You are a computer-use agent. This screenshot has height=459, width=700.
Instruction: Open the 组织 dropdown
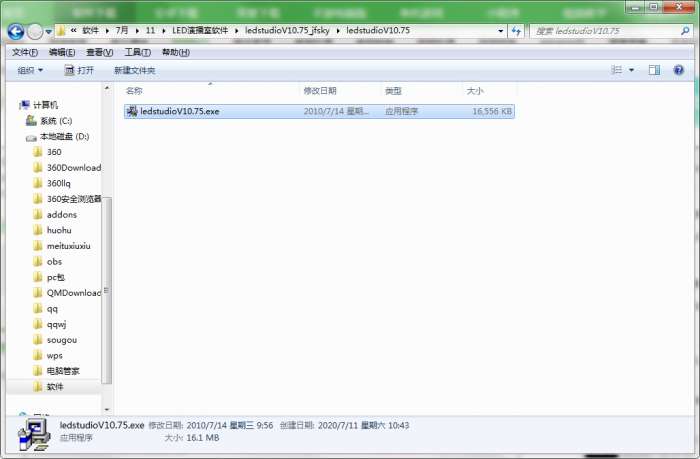(30, 70)
